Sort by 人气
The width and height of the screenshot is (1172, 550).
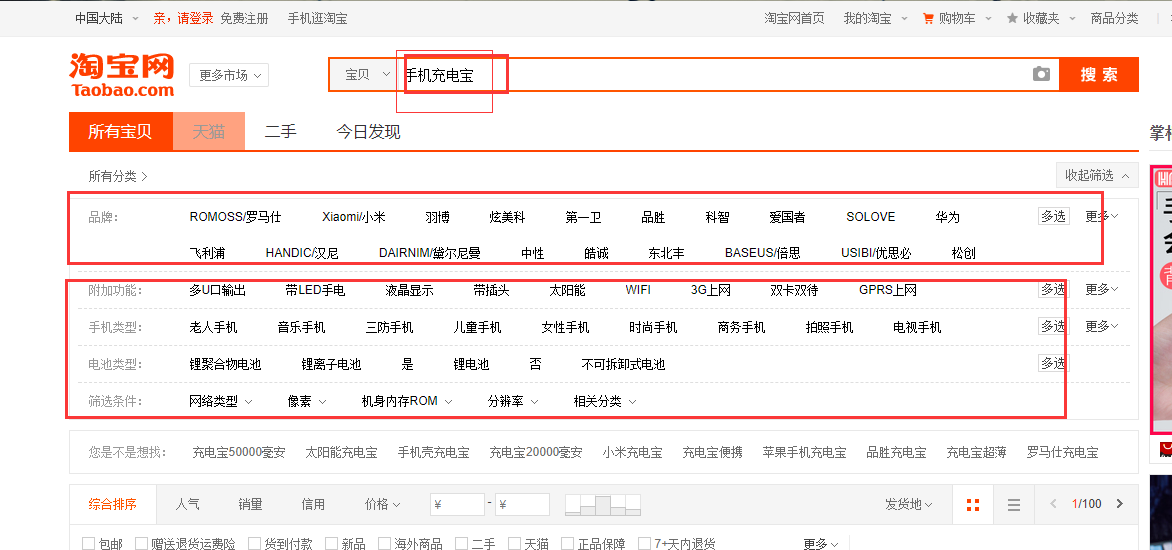[x=188, y=504]
